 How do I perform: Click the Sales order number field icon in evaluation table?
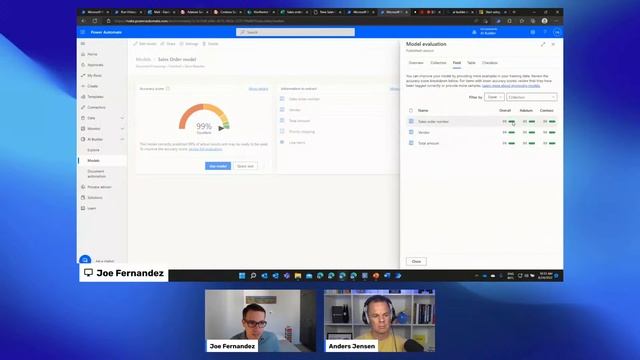tap(411, 121)
